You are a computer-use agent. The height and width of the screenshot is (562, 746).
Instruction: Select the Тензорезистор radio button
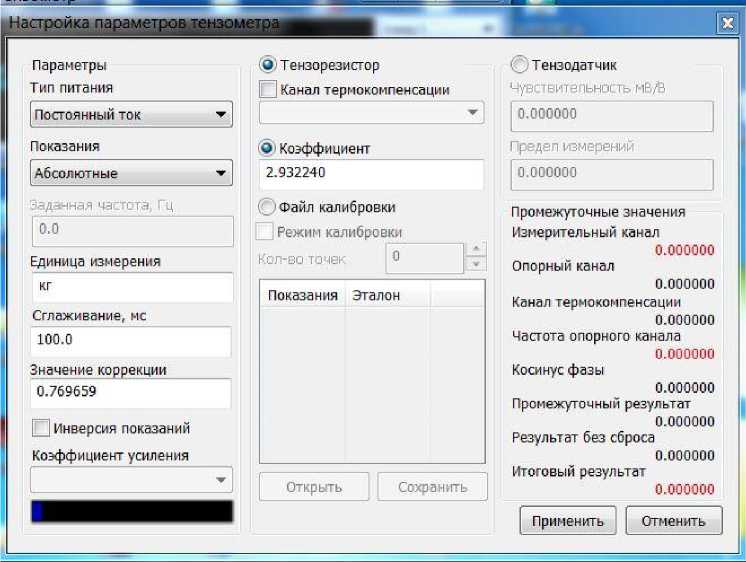[268, 64]
